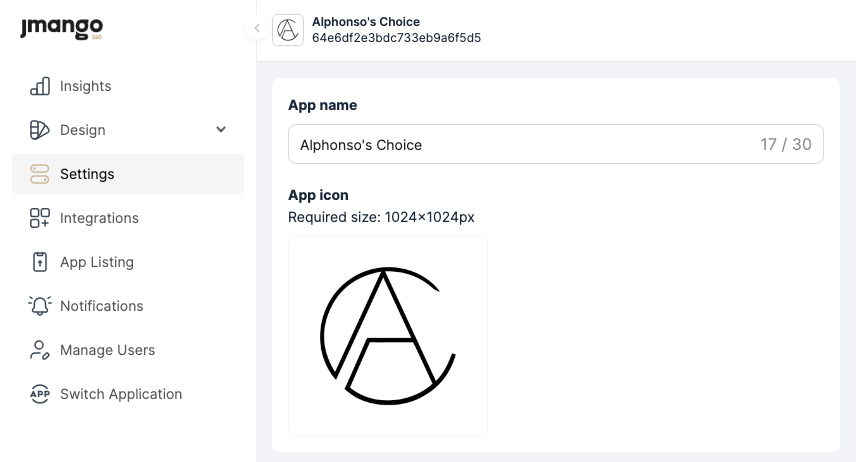Click the Settings toggles icon
Viewport: 856px width, 462px height.
(40, 174)
